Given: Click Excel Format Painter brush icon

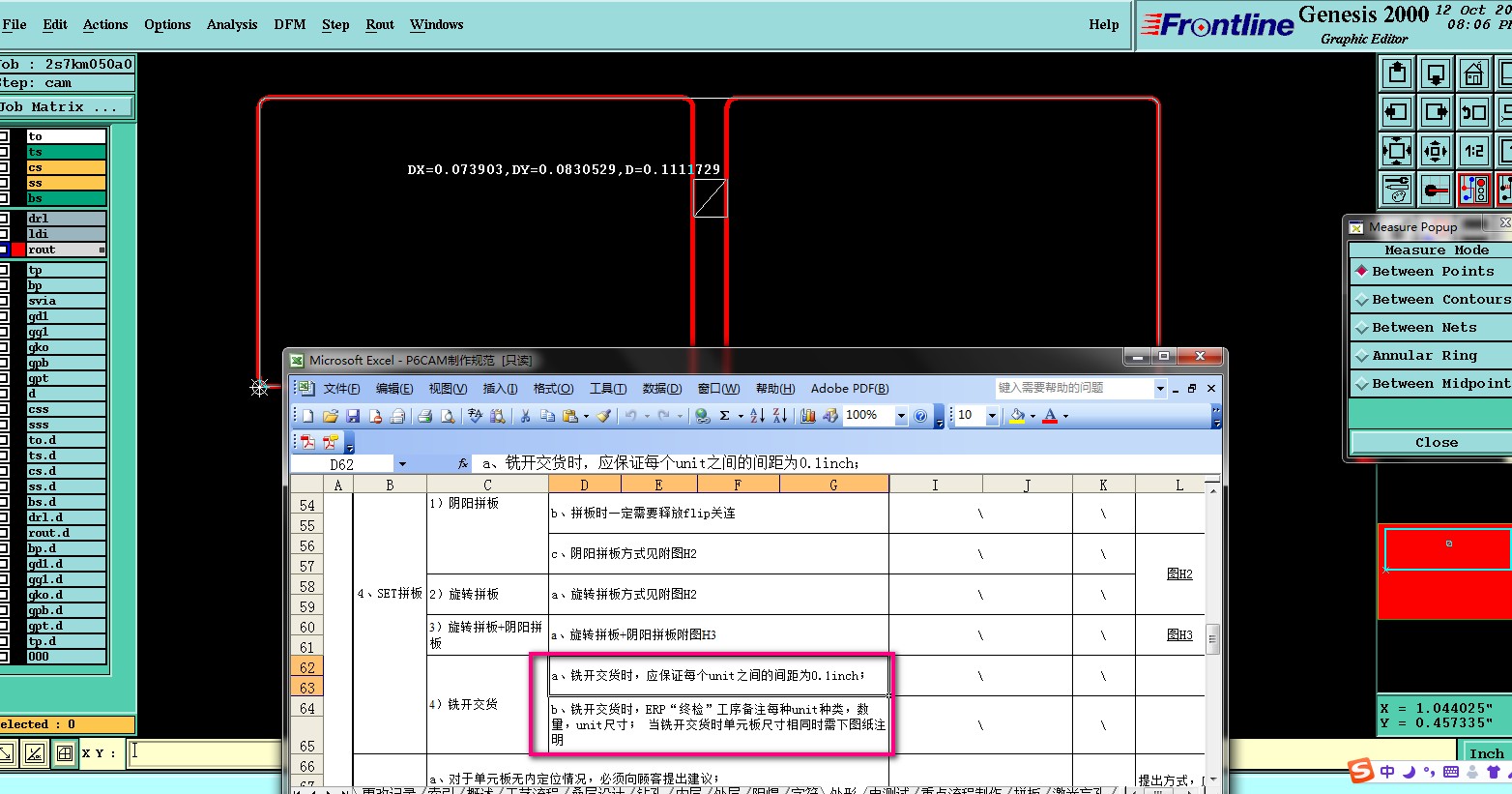Looking at the screenshot, I should point(603,416).
